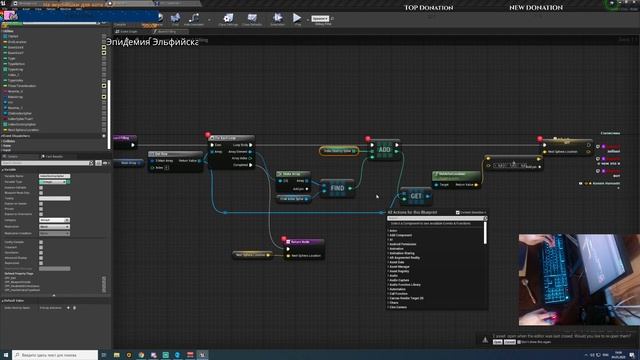Click the FIND array node
Image resolution: width=640 pixels, height=360 pixels.
pos(337,188)
